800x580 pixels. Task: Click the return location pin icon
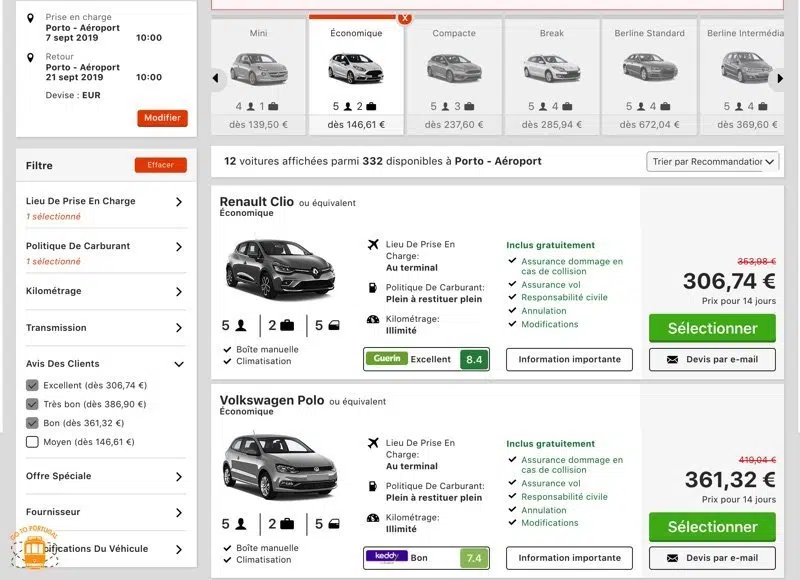tap(30, 58)
